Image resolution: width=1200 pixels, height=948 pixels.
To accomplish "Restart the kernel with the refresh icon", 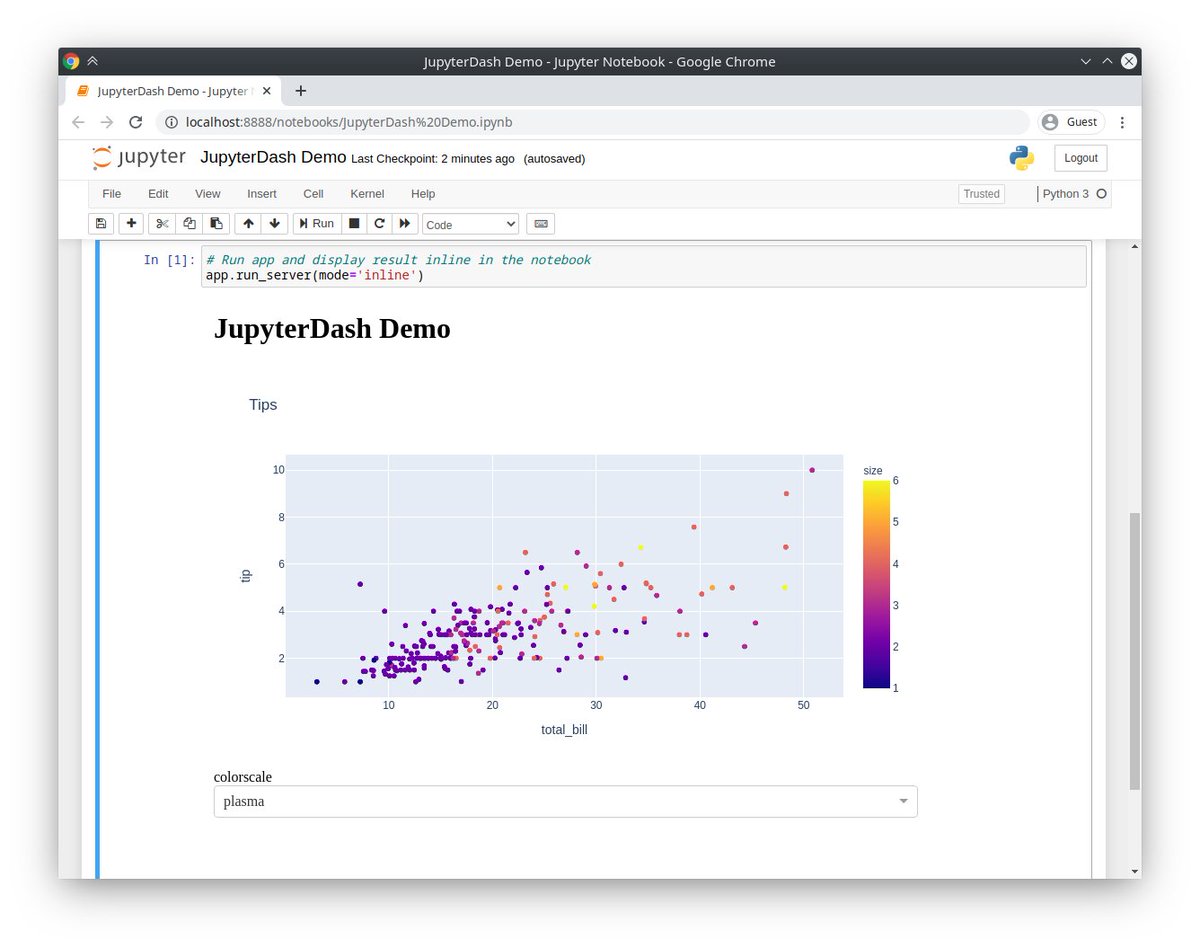I will (379, 223).
